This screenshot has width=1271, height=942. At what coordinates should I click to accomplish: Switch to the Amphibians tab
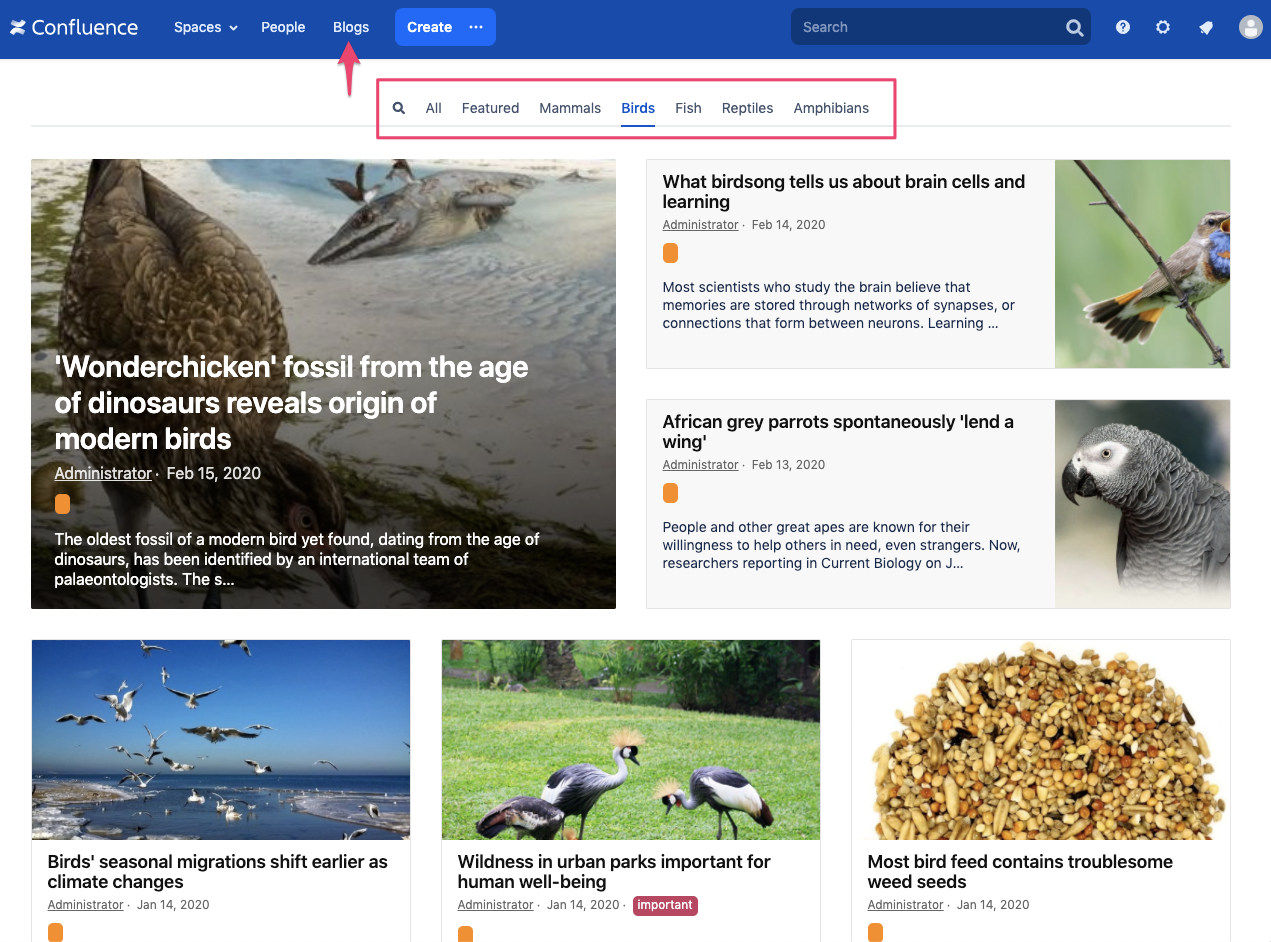[831, 108]
